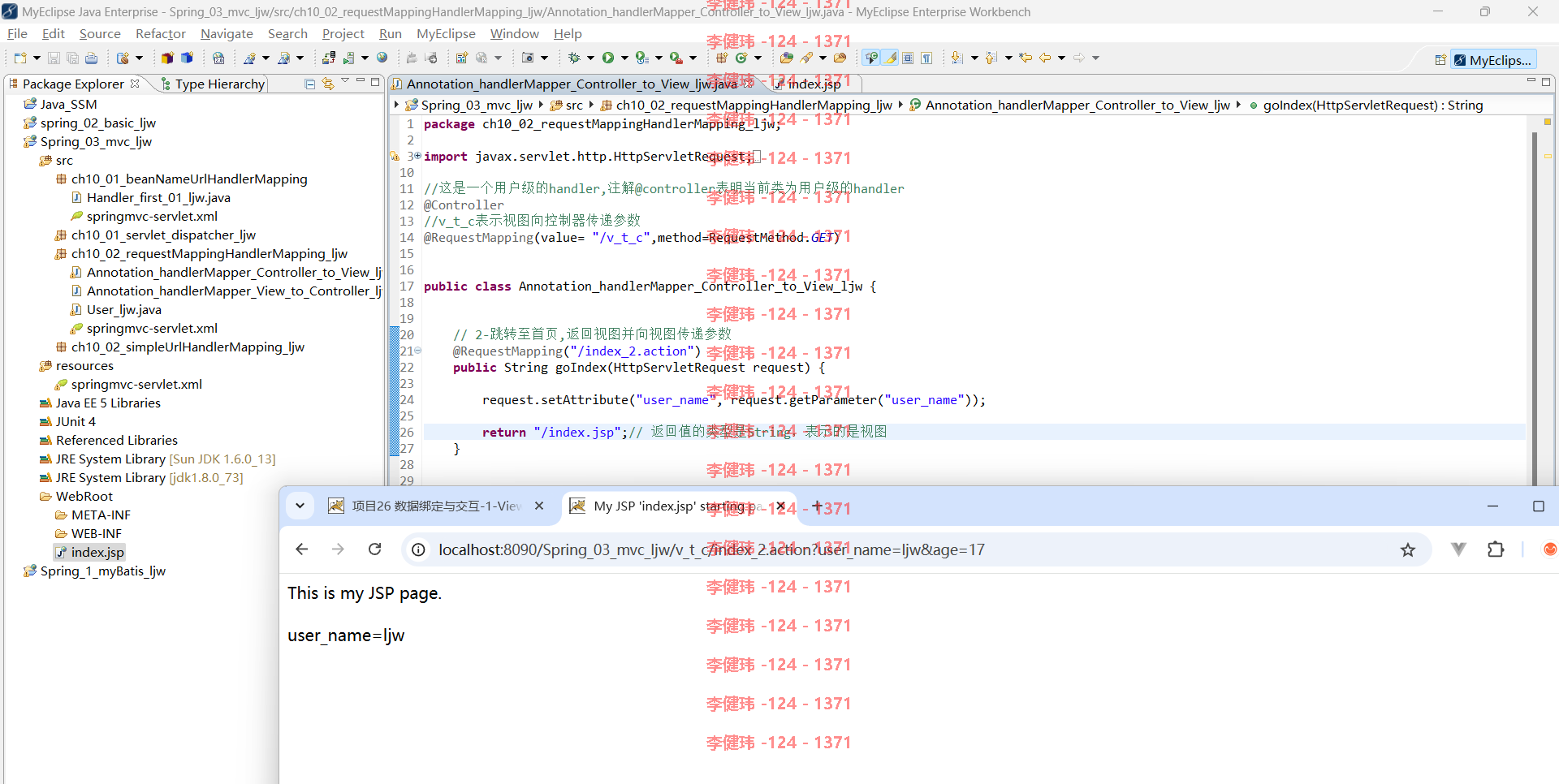
Task: Toggle Block Selection mode button
Action: (x=908, y=58)
